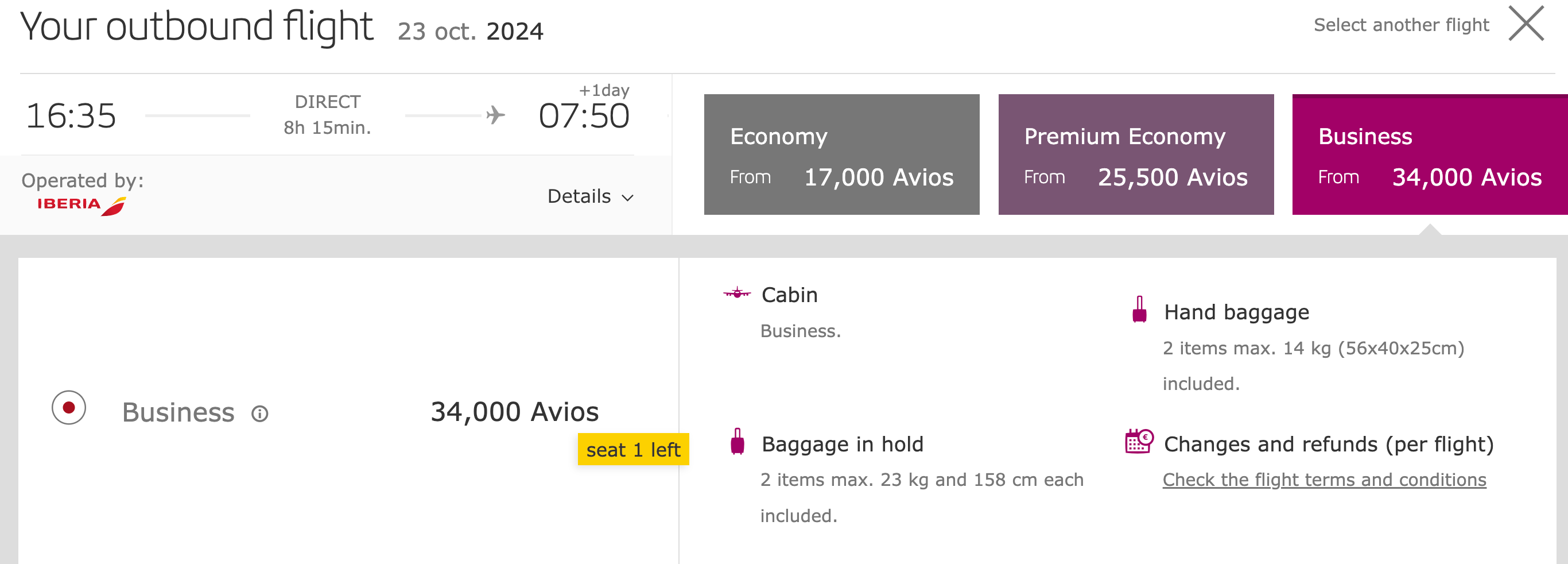This screenshot has width=1568, height=564.
Task: Click the Cabin airplane icon
Action: point(736,294)
